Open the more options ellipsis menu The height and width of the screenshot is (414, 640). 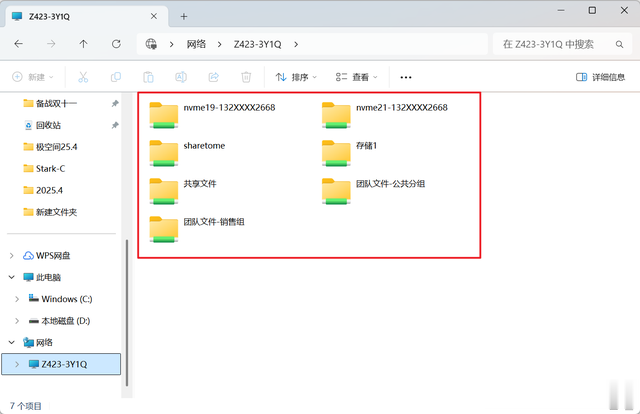[406, 77]
